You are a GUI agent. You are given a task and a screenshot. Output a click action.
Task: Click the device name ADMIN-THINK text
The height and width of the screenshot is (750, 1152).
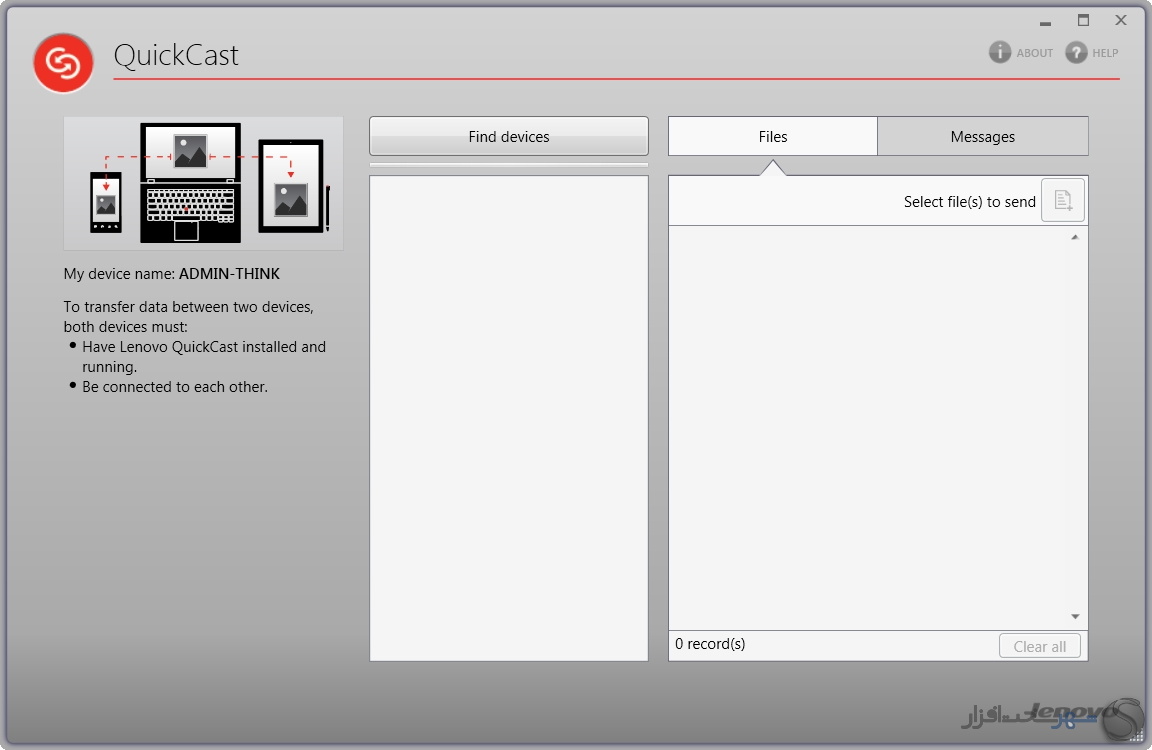229,273
